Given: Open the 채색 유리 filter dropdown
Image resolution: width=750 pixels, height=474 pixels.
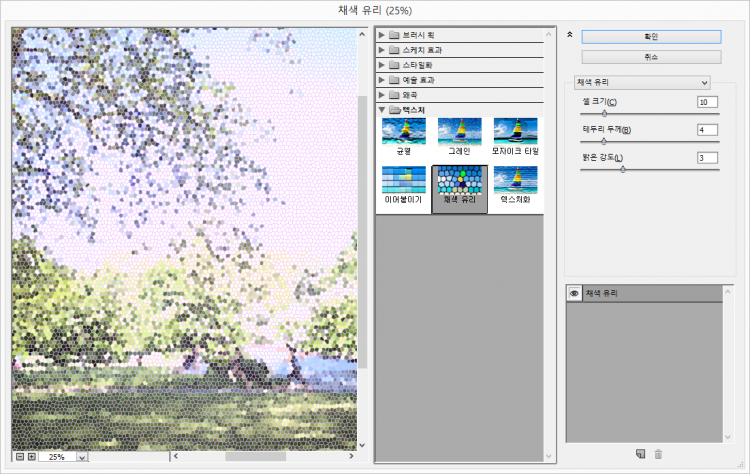Looking at the screenshot, I should click(x=641, y=82).
